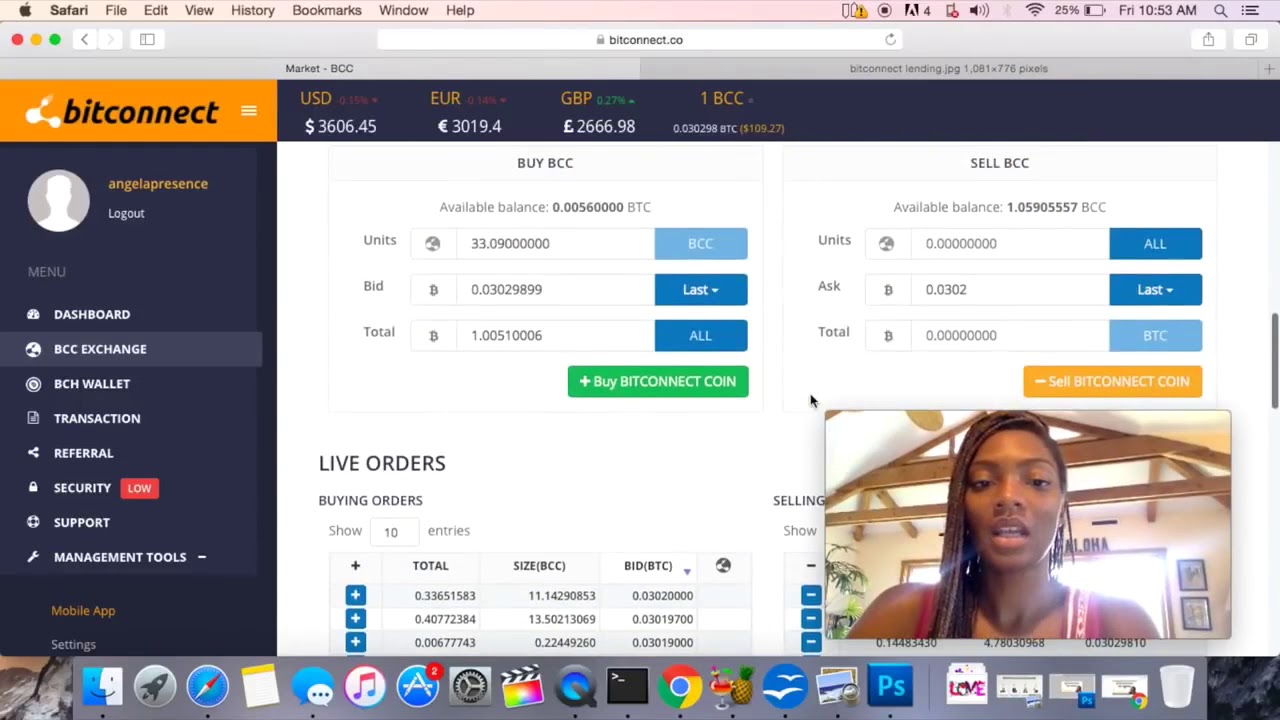This screenshot has width=1280, height=720.
Task: Click the BCH Wallet circle icon
Action: point(33,384)
